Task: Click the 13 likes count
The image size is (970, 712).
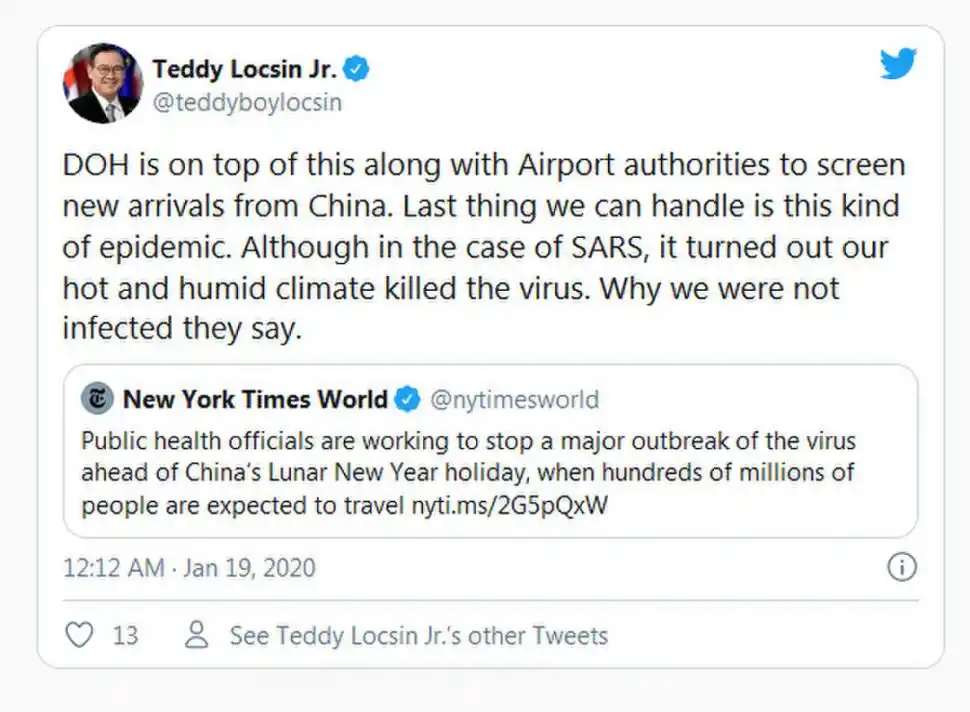Action: tap(125, 635)
